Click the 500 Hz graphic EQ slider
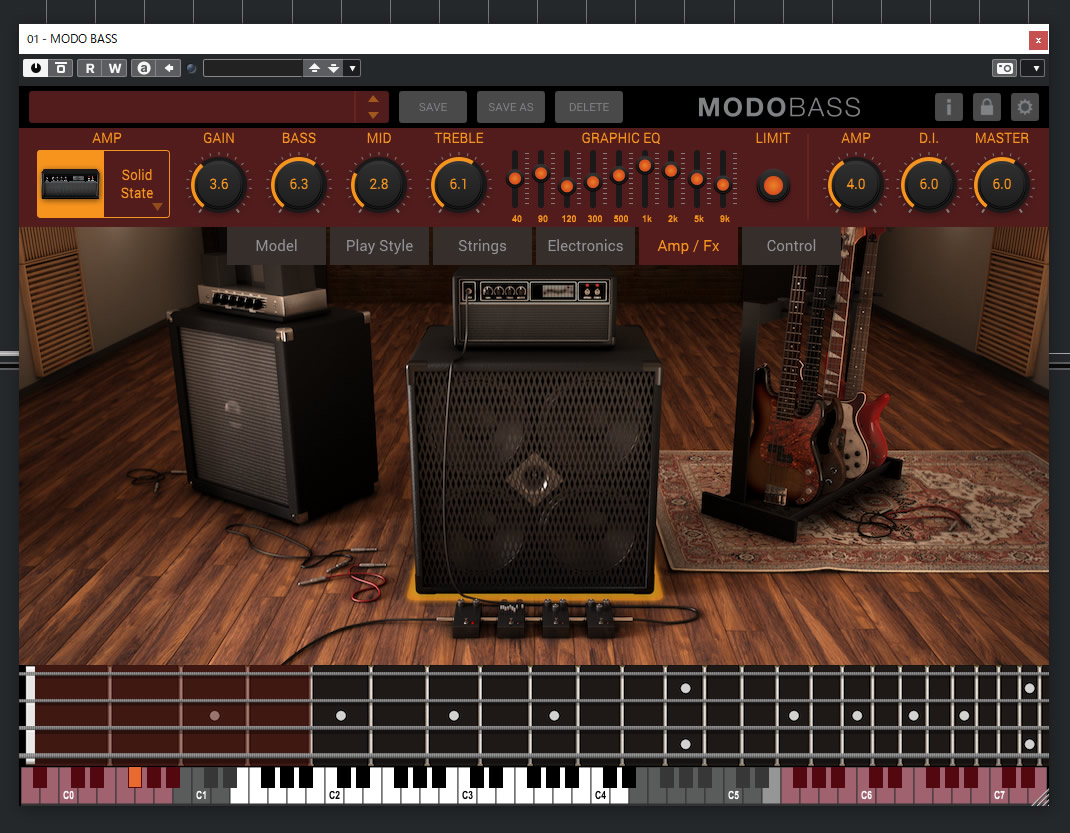Screen dimensions: 1070x833 click(619, 175)
